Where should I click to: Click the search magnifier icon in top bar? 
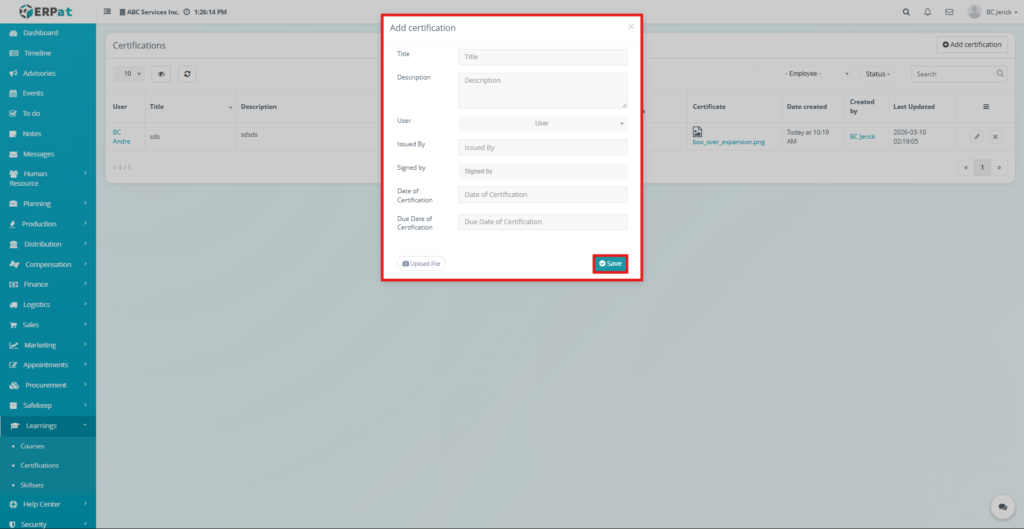pos(906,12)
